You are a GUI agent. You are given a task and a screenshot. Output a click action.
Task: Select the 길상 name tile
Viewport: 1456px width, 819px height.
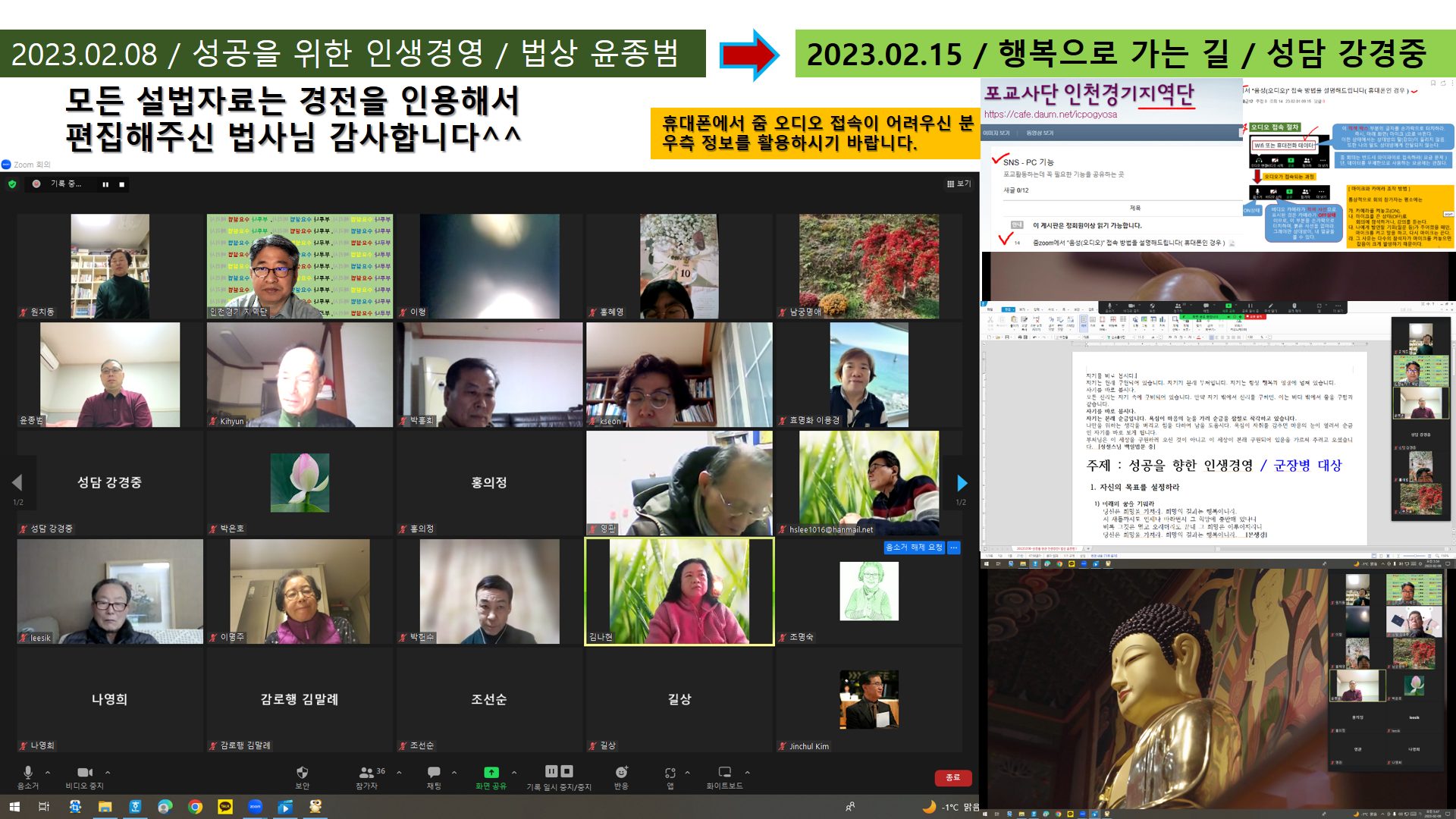click(x=679, y=700)
